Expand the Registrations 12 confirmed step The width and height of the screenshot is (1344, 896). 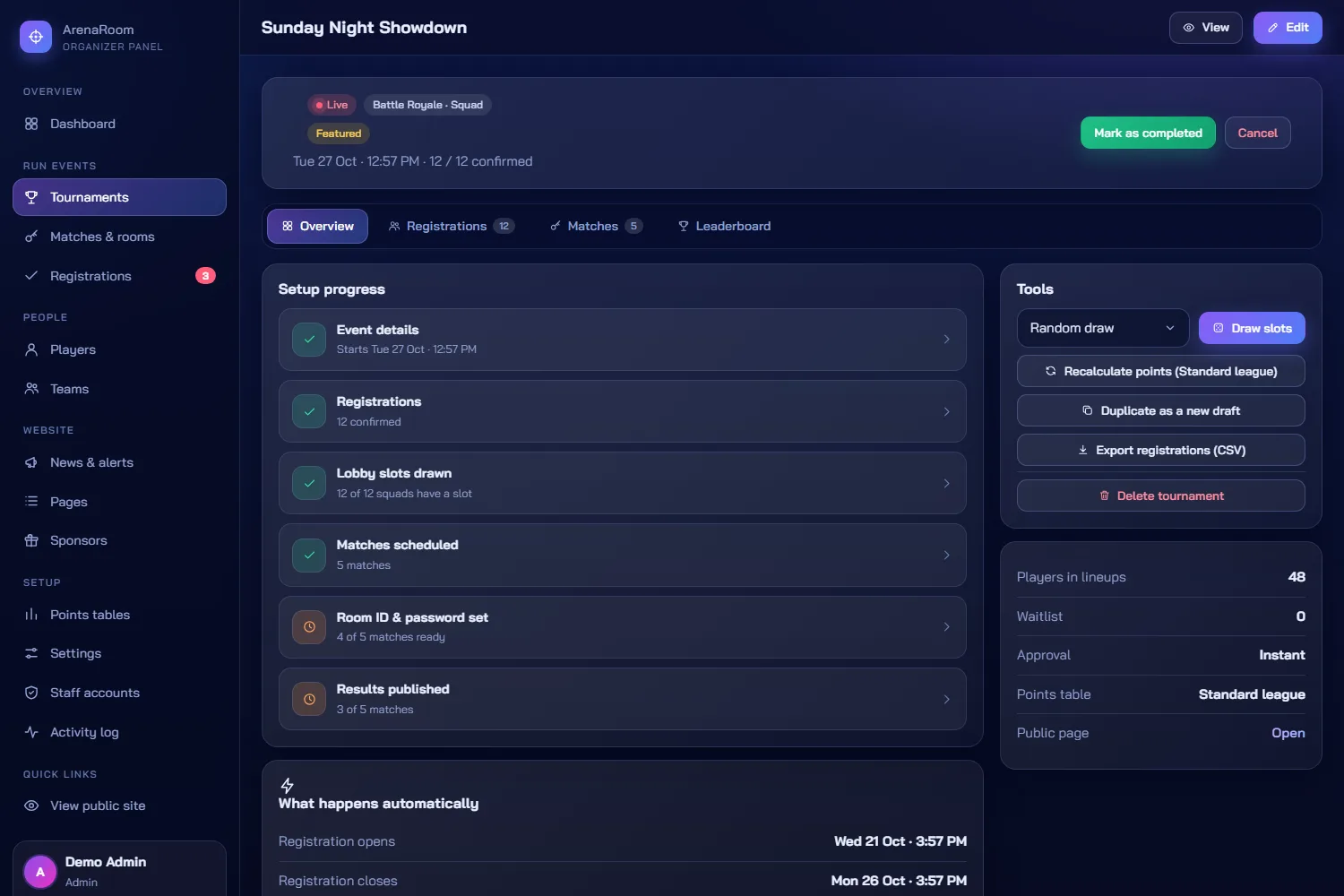(623, 411)
